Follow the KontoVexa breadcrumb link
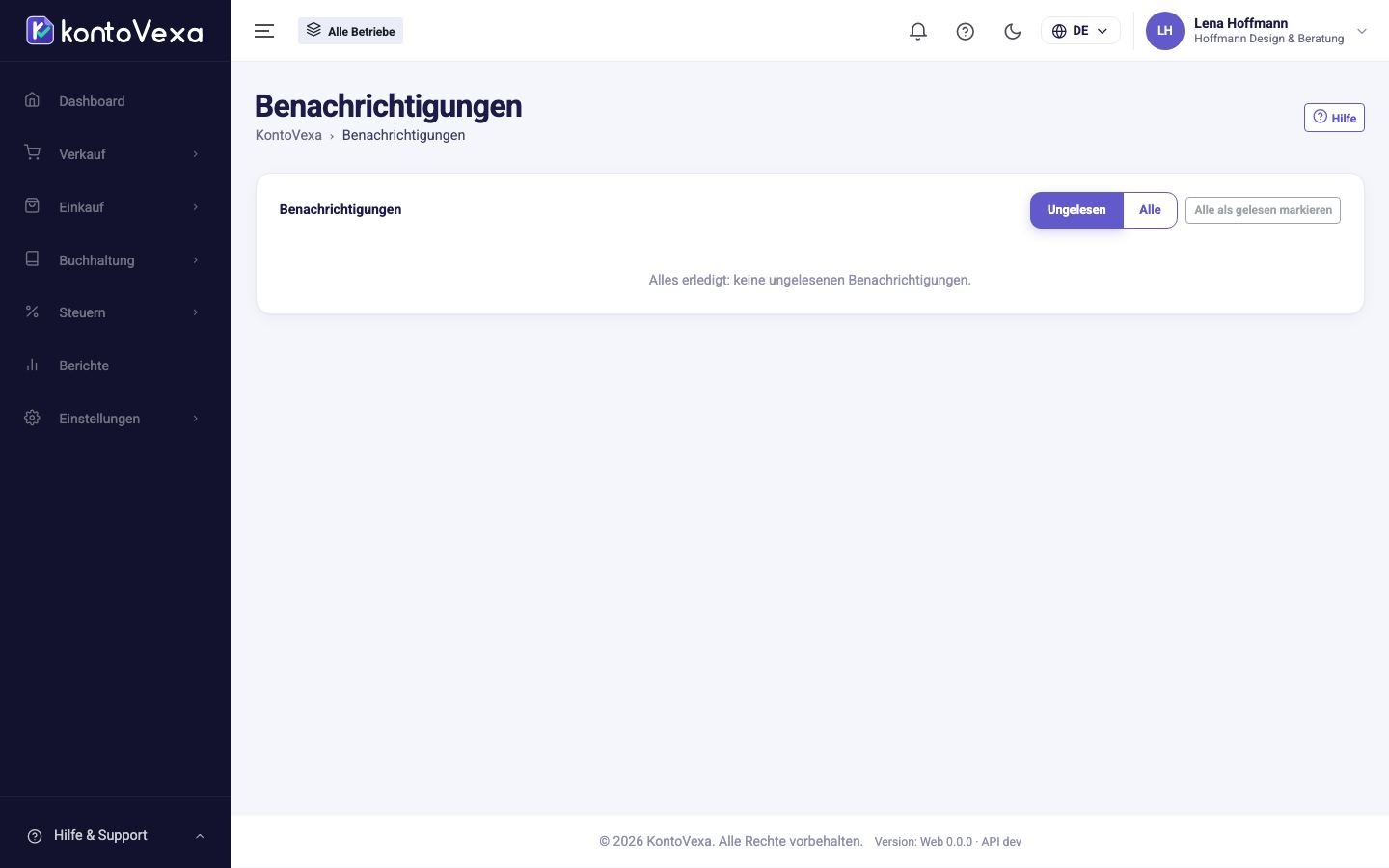 (288, 135)
